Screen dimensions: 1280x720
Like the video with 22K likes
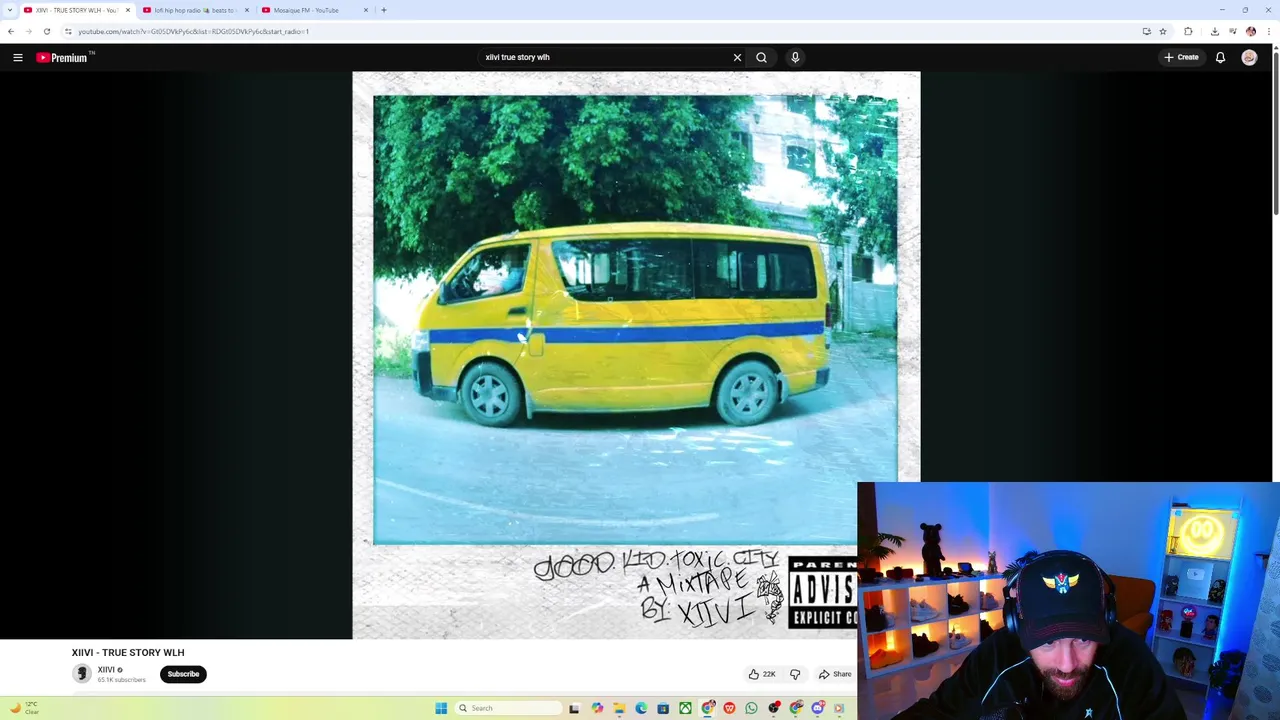[762, 674]
